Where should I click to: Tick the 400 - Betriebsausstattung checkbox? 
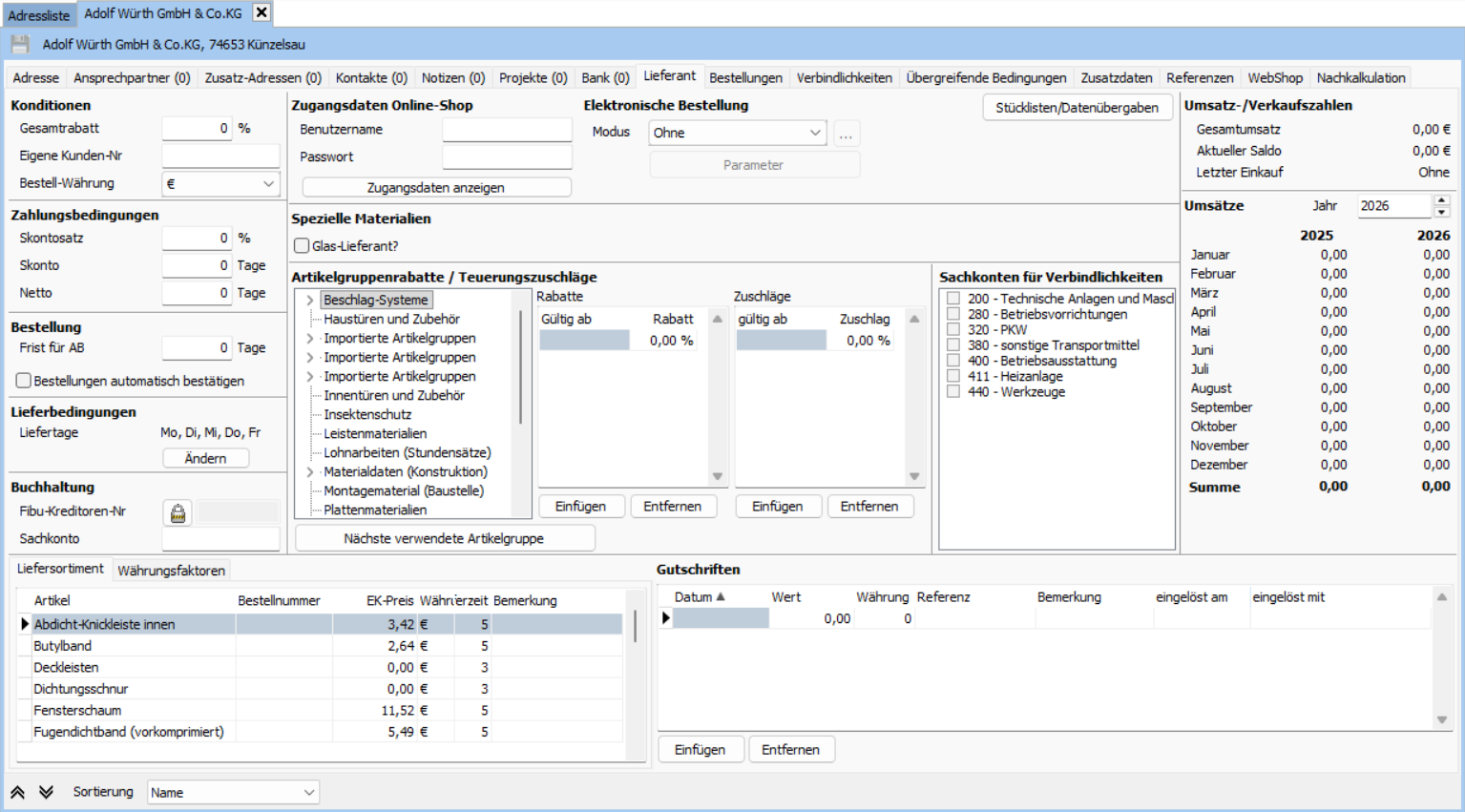point(953,361)
